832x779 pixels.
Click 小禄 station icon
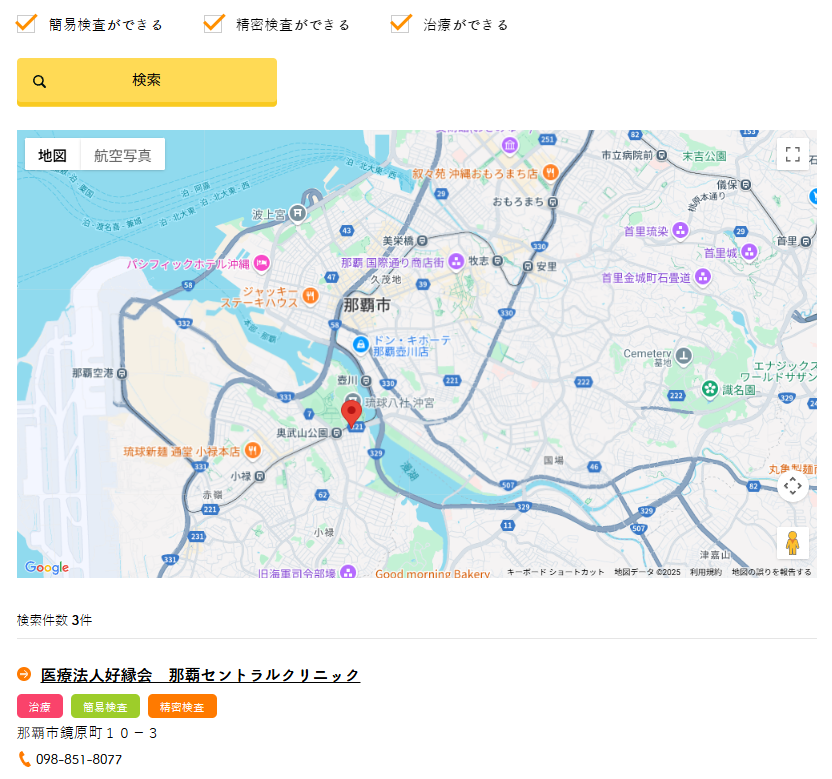(260, 477)
